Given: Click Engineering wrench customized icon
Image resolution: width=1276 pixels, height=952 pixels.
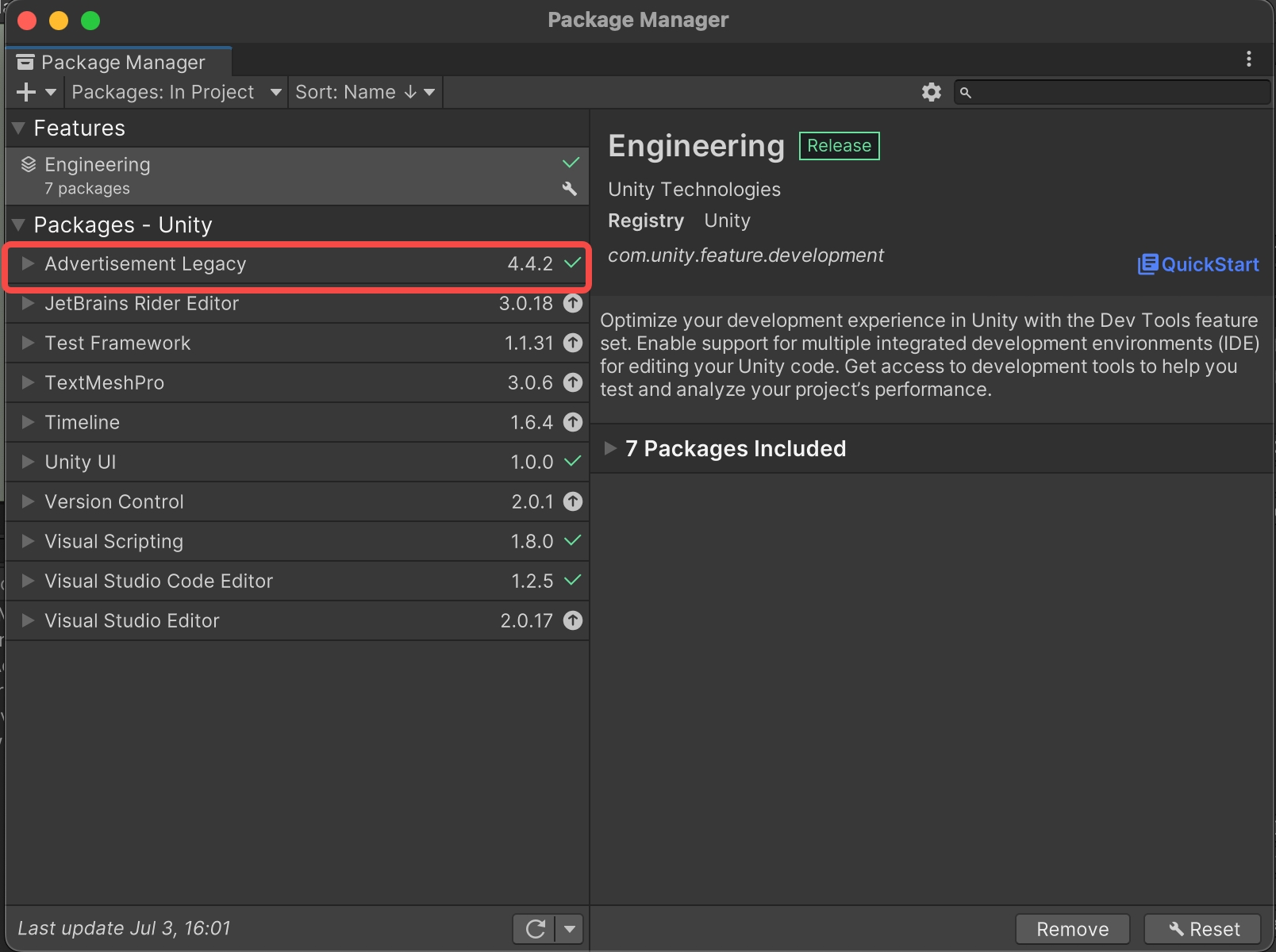Looking at the screenshot, I should pos(569,189).
